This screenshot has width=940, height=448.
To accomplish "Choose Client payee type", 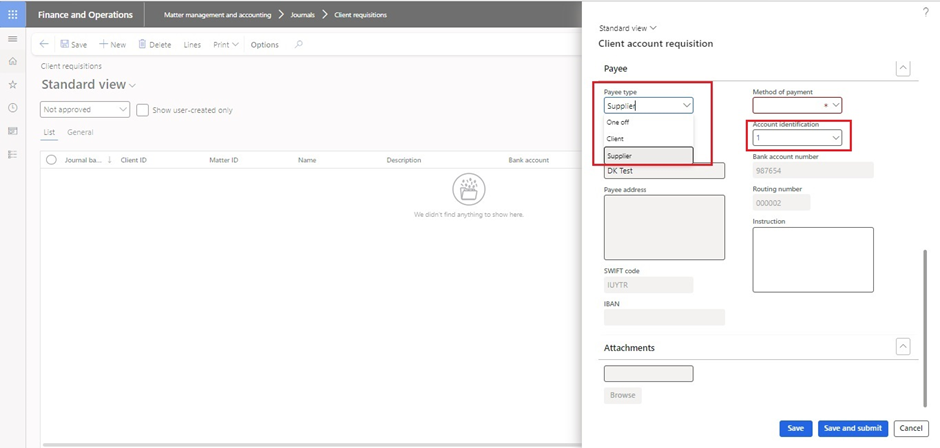I will pyautogui.click(x=649, y=139).
